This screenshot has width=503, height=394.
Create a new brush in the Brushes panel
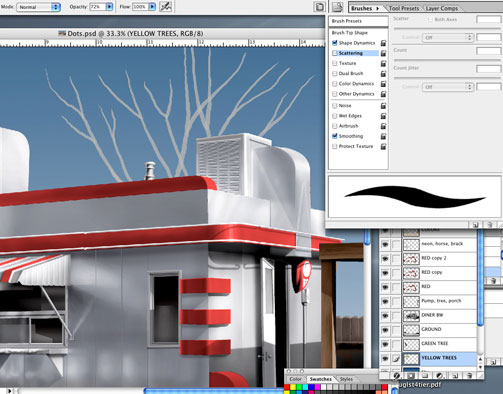[476, 225]
